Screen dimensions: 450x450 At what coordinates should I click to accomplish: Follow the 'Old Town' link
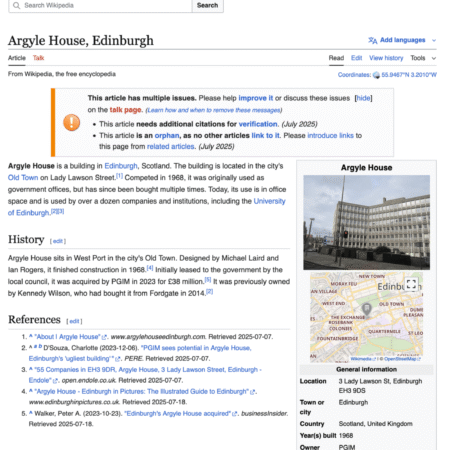click(23, 178)
